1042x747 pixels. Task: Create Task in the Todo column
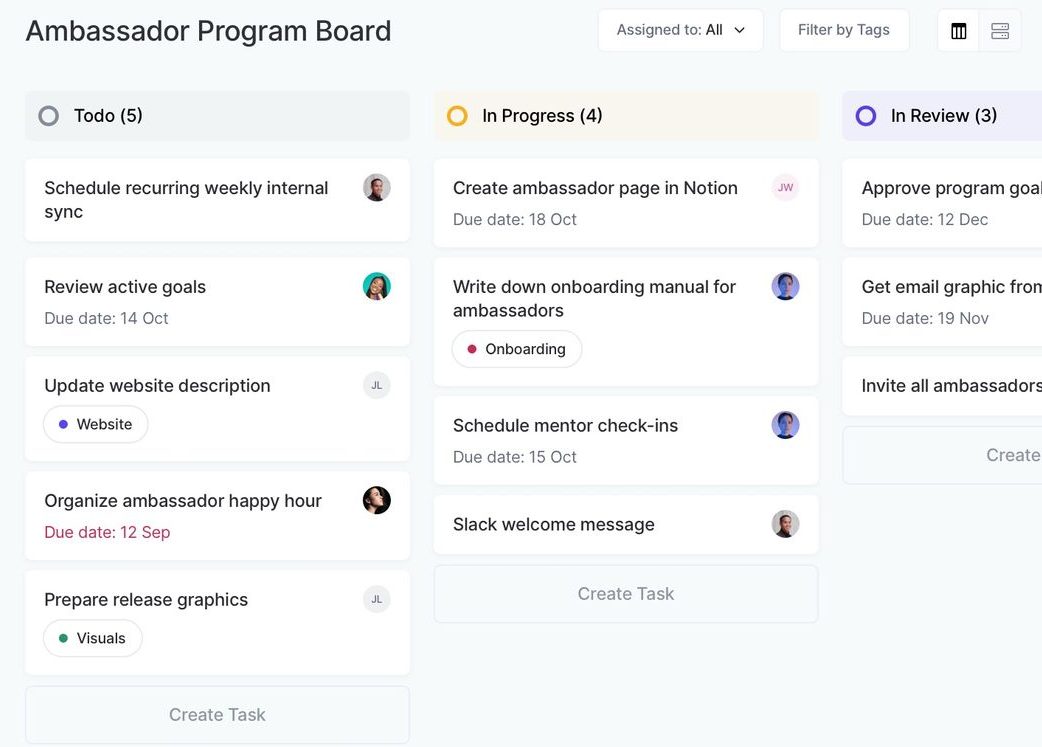(217, 715)
